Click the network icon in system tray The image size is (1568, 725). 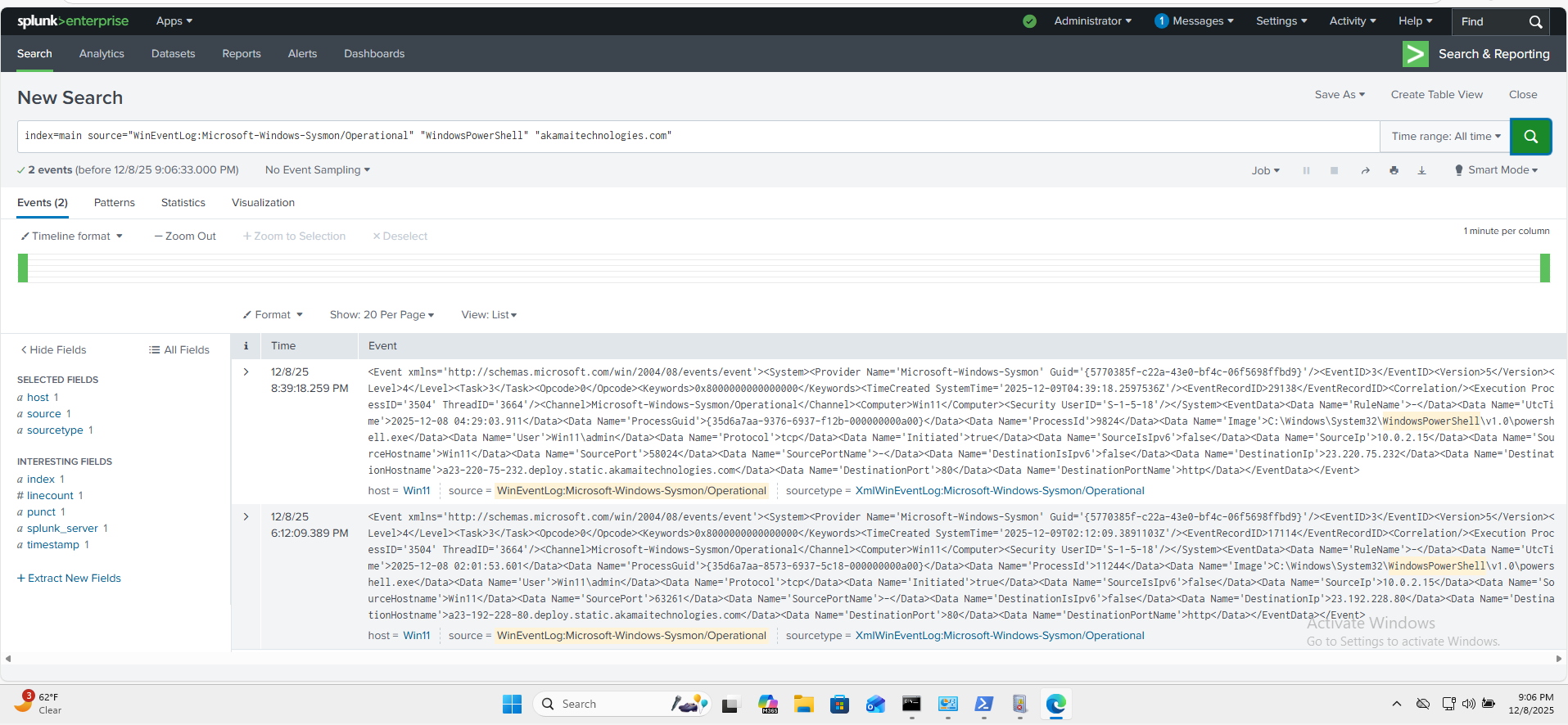[x=1448, y=704]
